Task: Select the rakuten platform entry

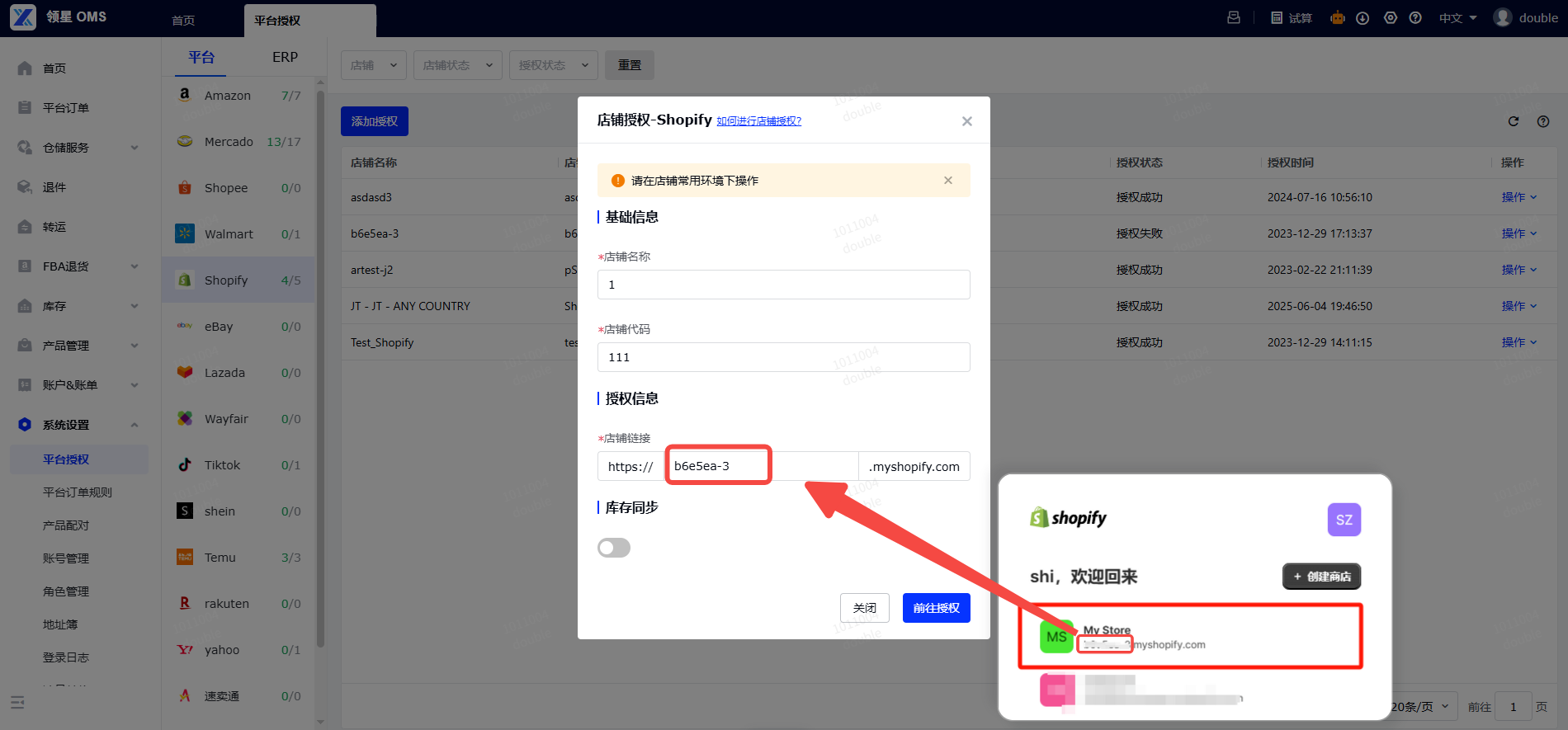Action: coord(239,604)
